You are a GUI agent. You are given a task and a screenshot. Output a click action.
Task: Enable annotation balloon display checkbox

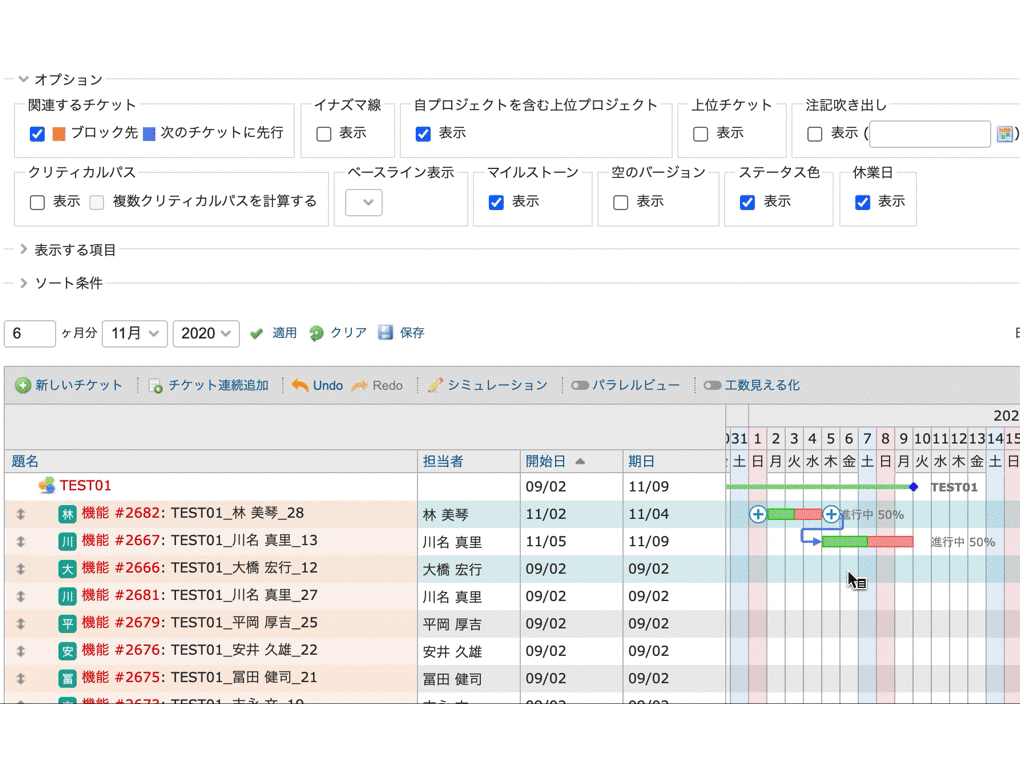[x=814, y=134]
